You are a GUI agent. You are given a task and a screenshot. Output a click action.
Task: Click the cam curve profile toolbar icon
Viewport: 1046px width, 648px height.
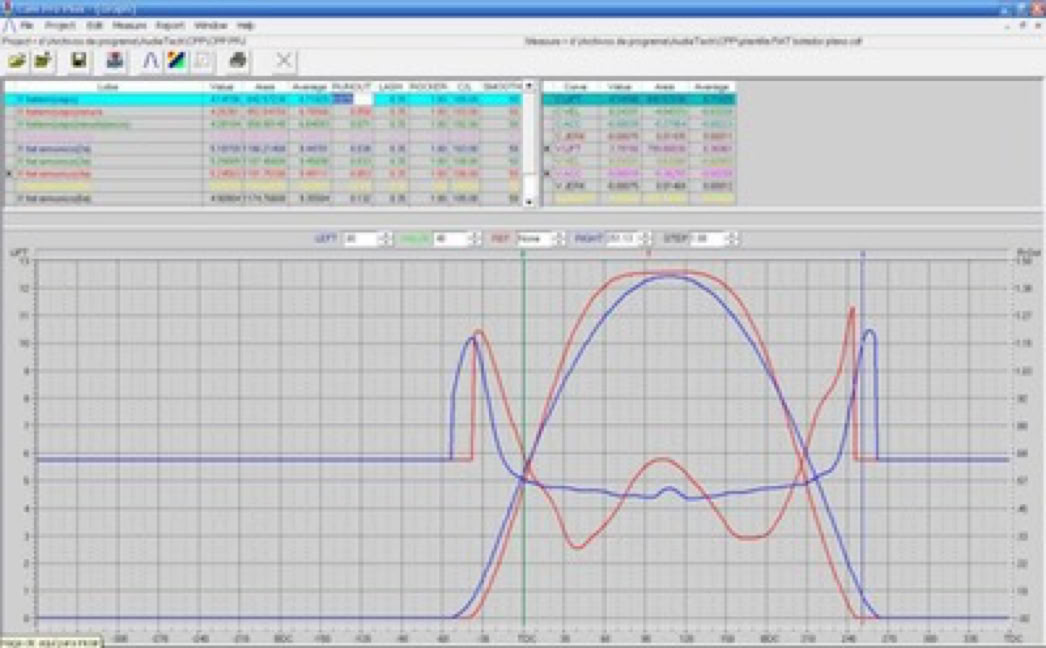tap(150, 61)
